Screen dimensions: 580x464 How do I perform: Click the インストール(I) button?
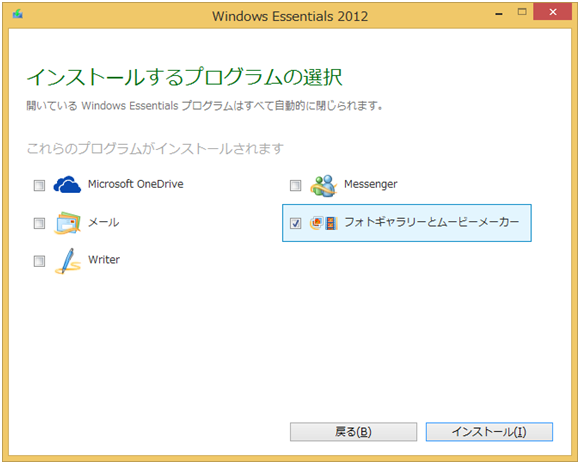(x=489, y=432)
